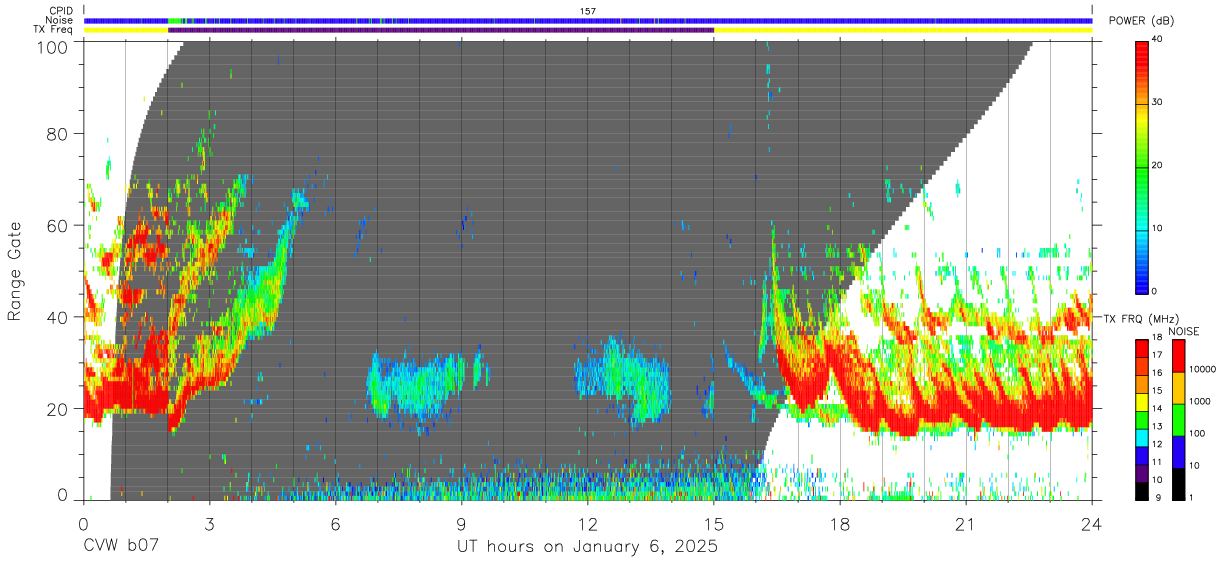Click the 'Noise' row label above the plot
Screen dimensions: 1228x567
(x=60, y=20)
